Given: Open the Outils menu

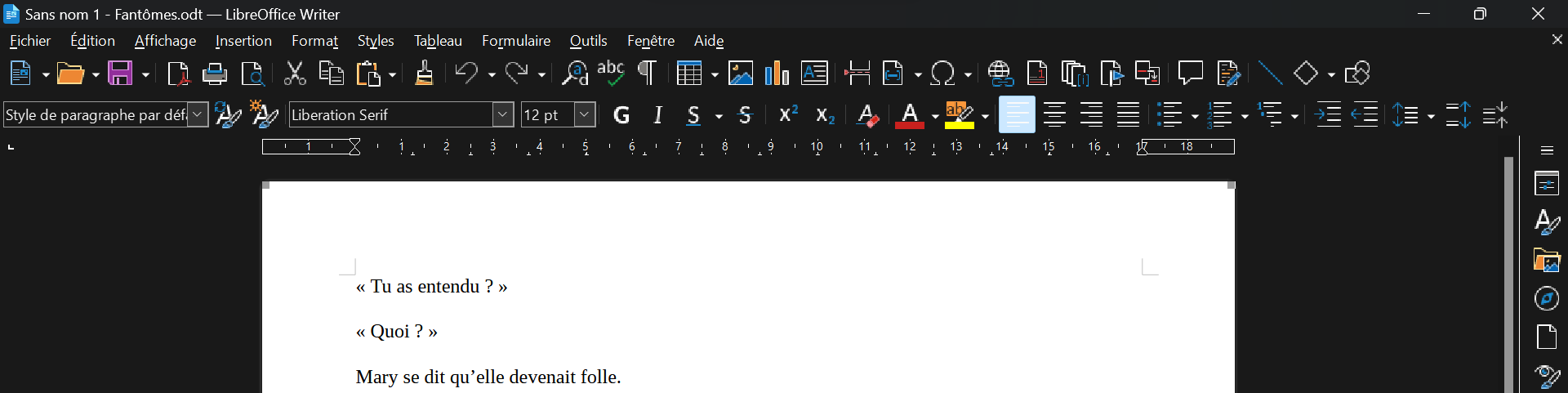Looking at the screenshot, I should pyautogui.click(x=588, y=41).
